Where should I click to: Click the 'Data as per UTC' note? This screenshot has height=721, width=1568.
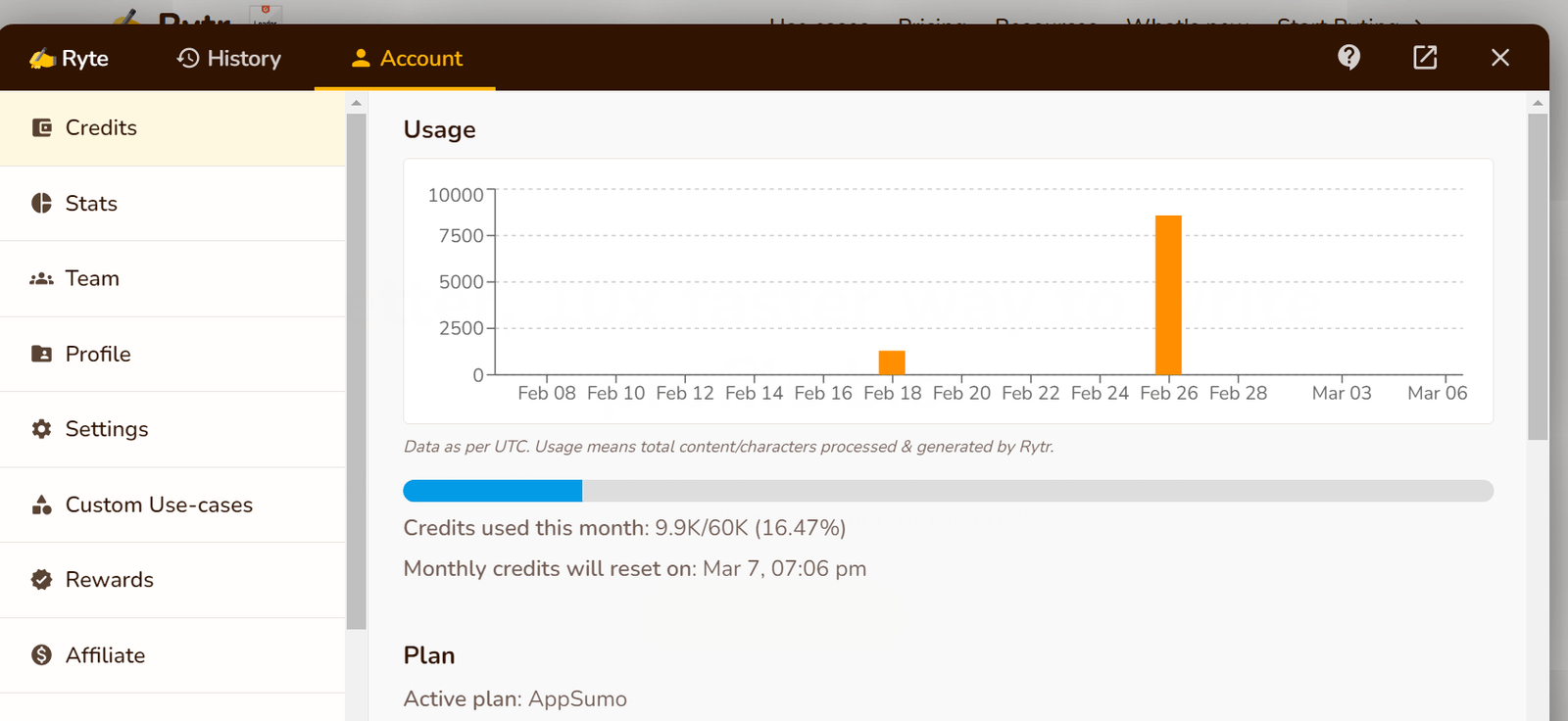(x=729, y=447)
